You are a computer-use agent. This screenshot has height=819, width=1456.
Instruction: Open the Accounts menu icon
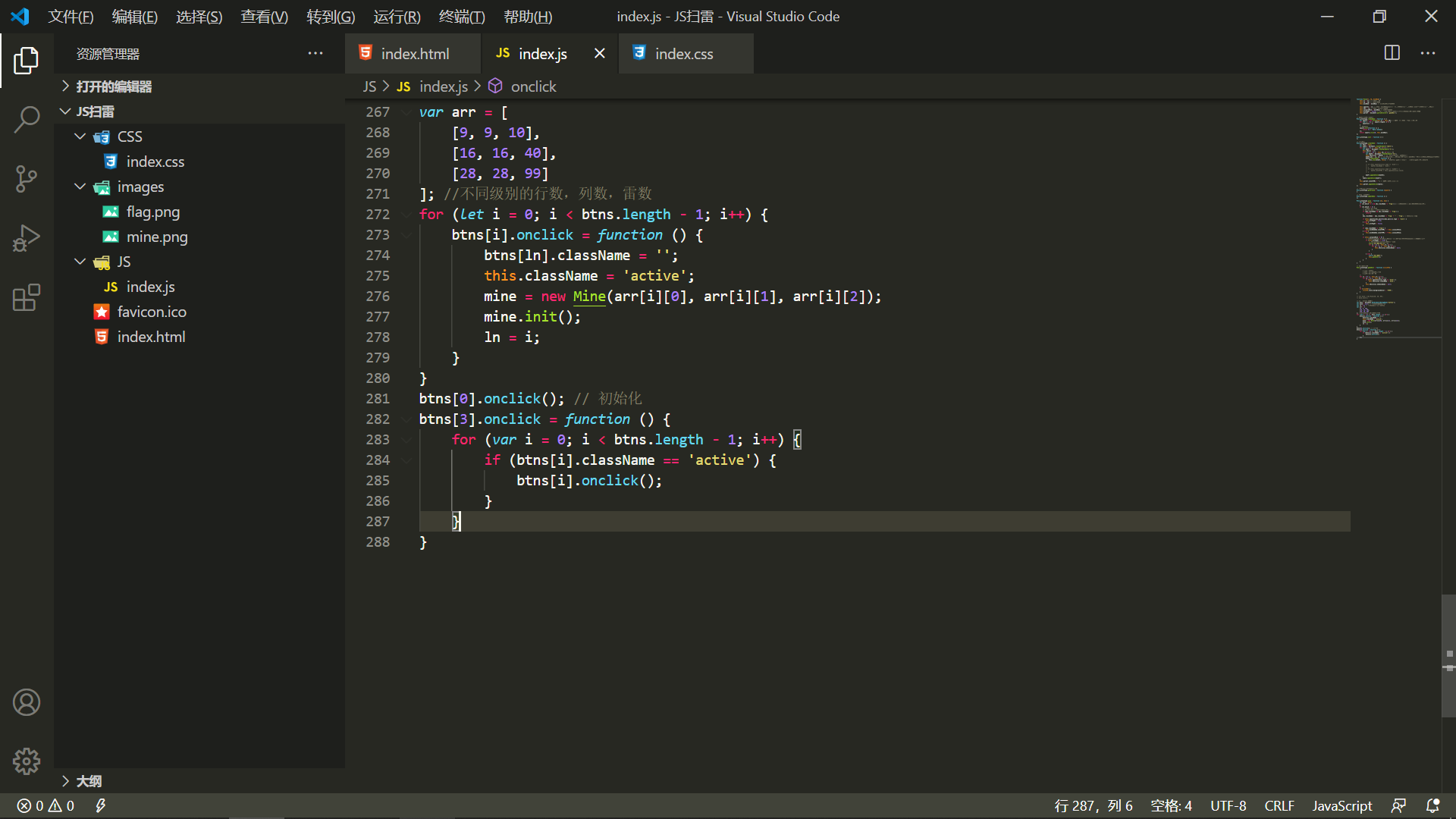[x=27, y=702]
